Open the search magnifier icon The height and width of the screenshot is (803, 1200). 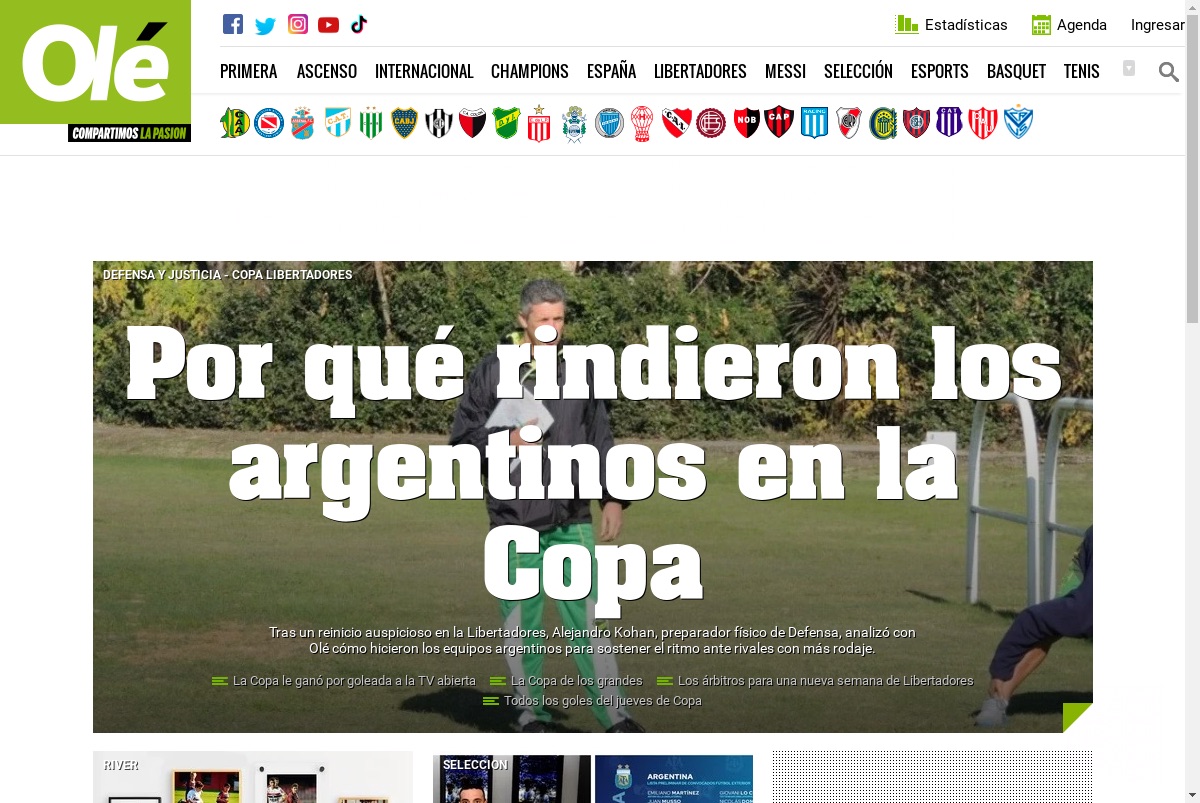[x=1168, y=71]
